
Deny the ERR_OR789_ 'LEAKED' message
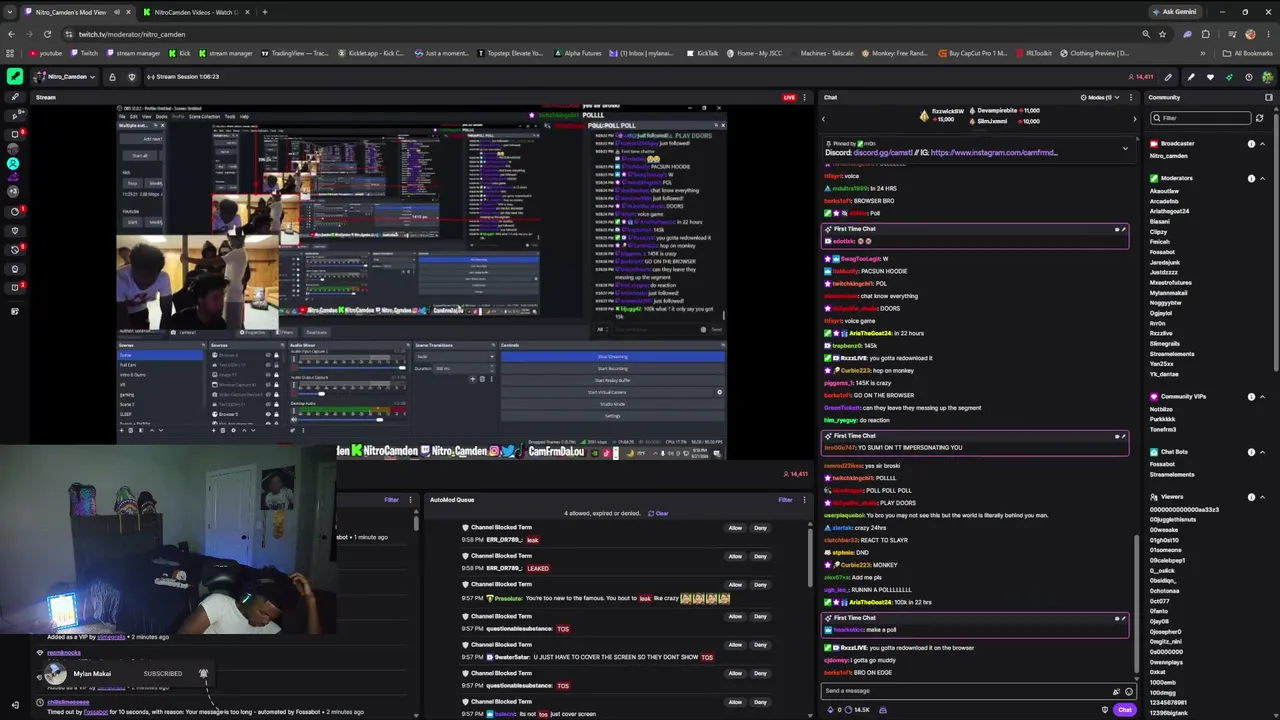(x=760, y=556)
